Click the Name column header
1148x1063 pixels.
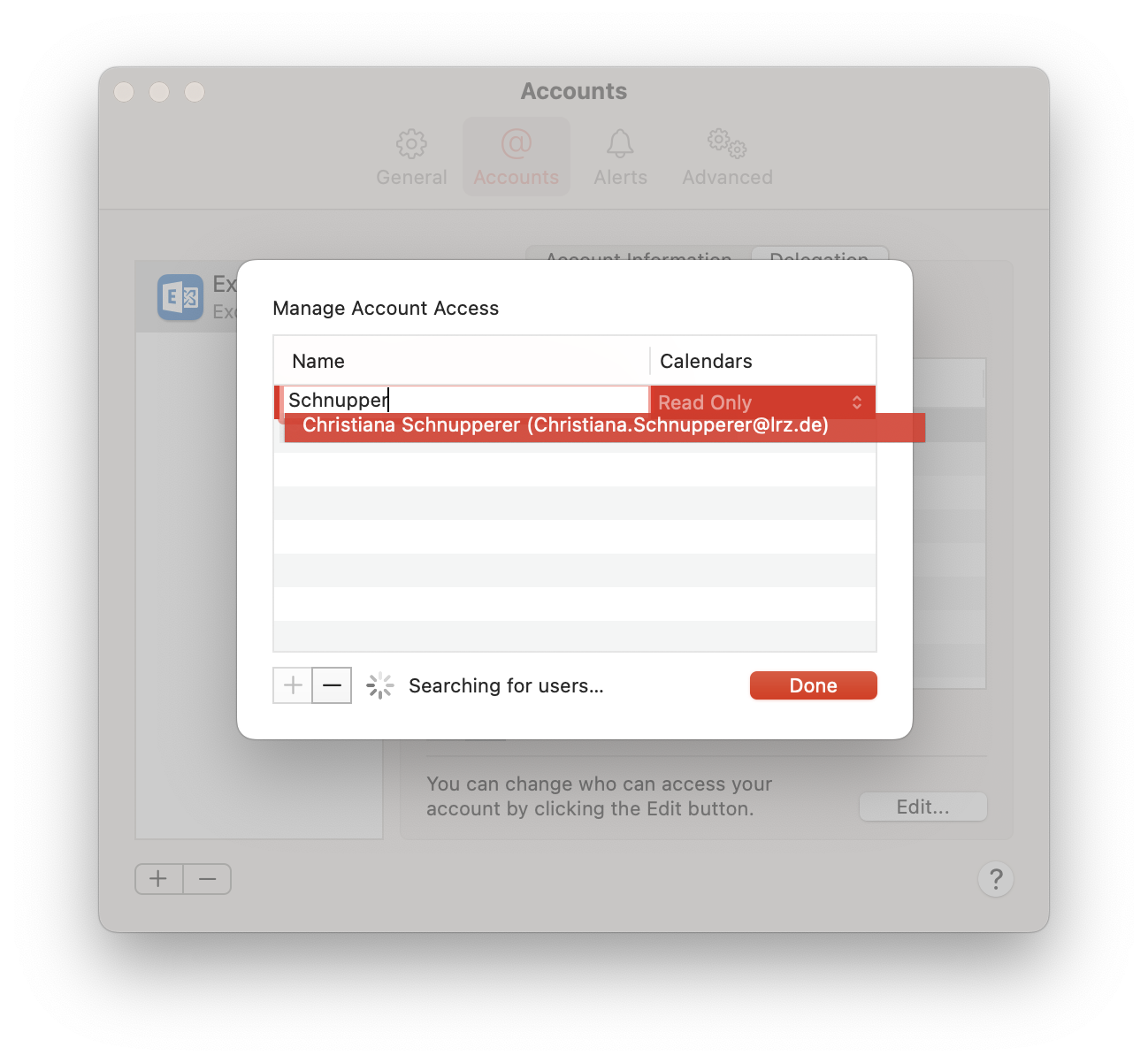pyautogui.click(x=318, y=361)
